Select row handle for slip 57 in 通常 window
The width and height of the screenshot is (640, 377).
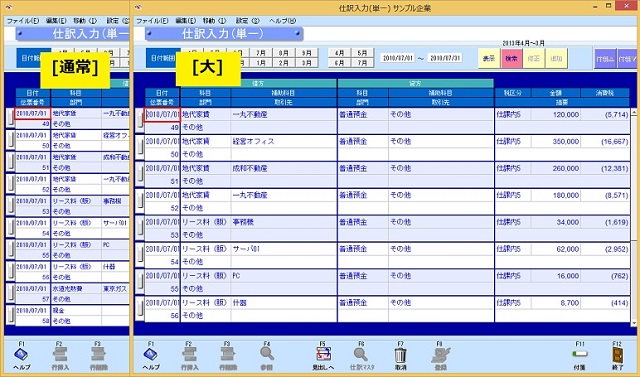click(11, 294)
